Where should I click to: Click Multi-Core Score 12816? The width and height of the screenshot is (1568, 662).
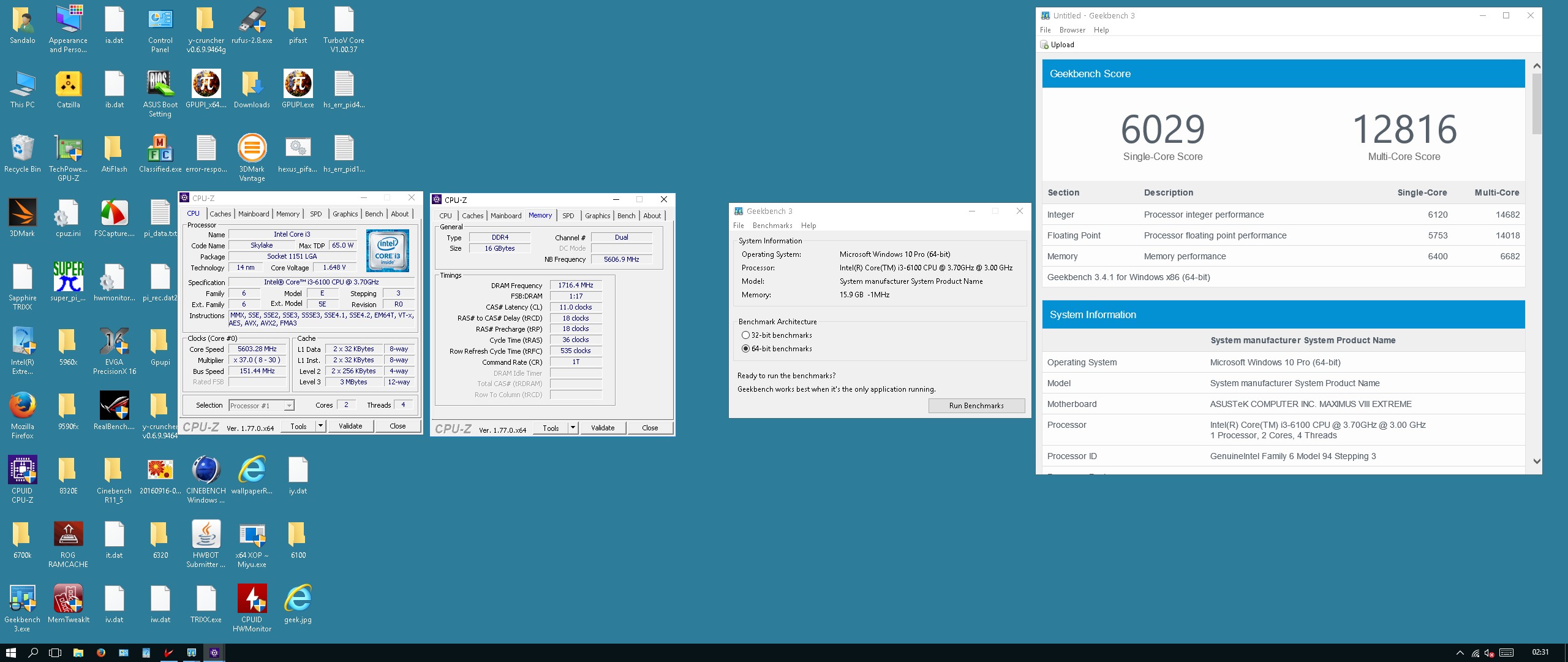coord(1404,130)
